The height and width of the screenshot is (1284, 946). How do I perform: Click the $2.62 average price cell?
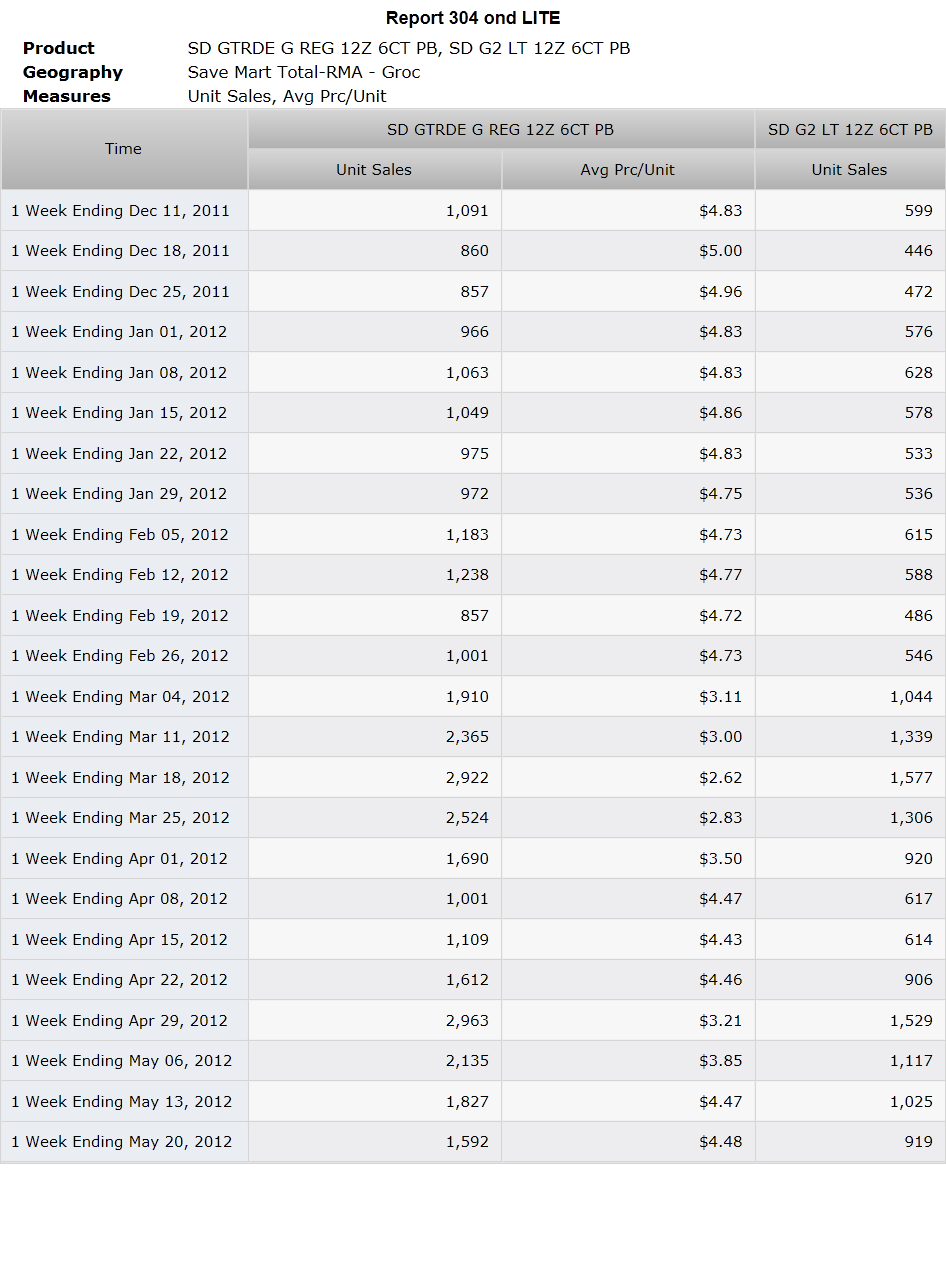point(628,777)
